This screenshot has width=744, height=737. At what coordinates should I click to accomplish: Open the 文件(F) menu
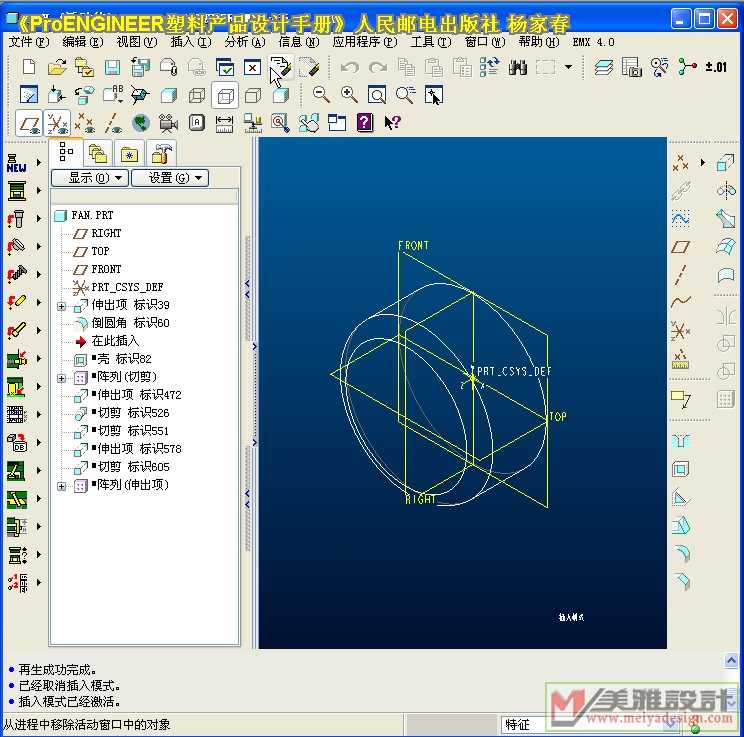[x=28, y=42]
